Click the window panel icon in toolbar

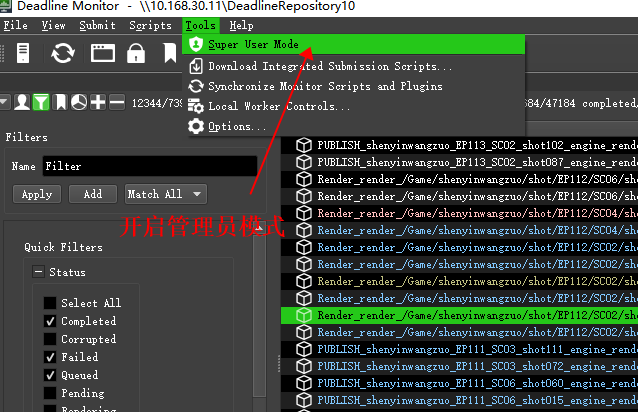pyautogui.click(x=103, y=53)
